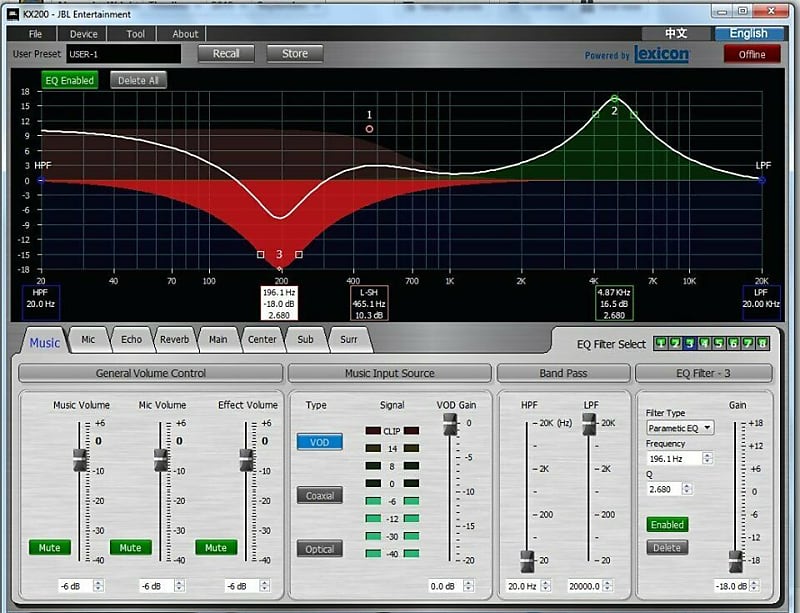Select EQ filter 2 button
800x613 pixels.
click(676, 344)
